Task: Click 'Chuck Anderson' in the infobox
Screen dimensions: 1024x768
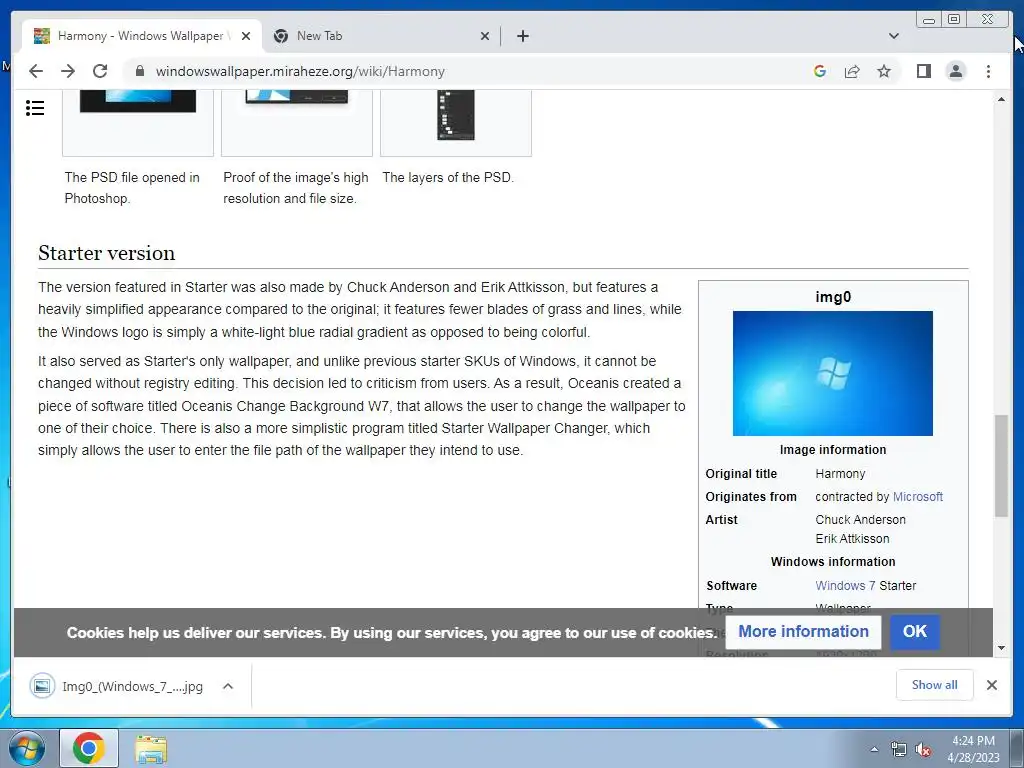Action: (x=860, y=519)
